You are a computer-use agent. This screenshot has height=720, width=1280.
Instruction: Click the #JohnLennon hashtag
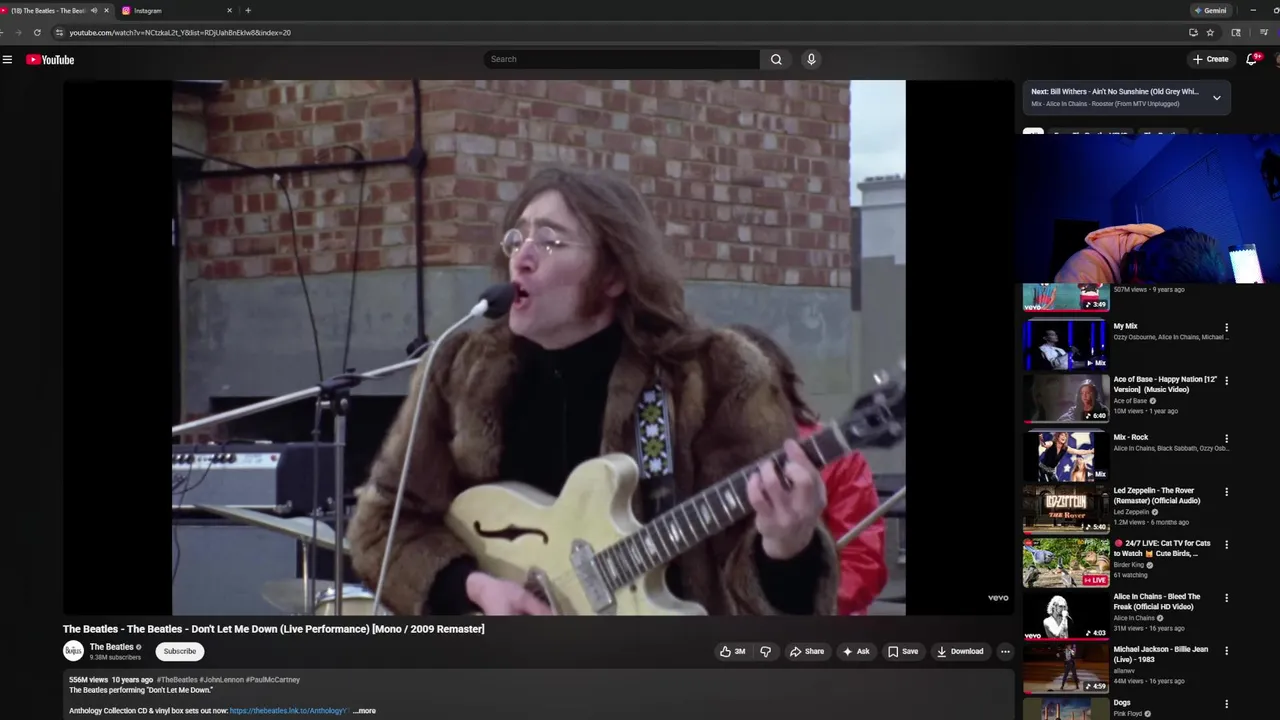pos(222,680)
